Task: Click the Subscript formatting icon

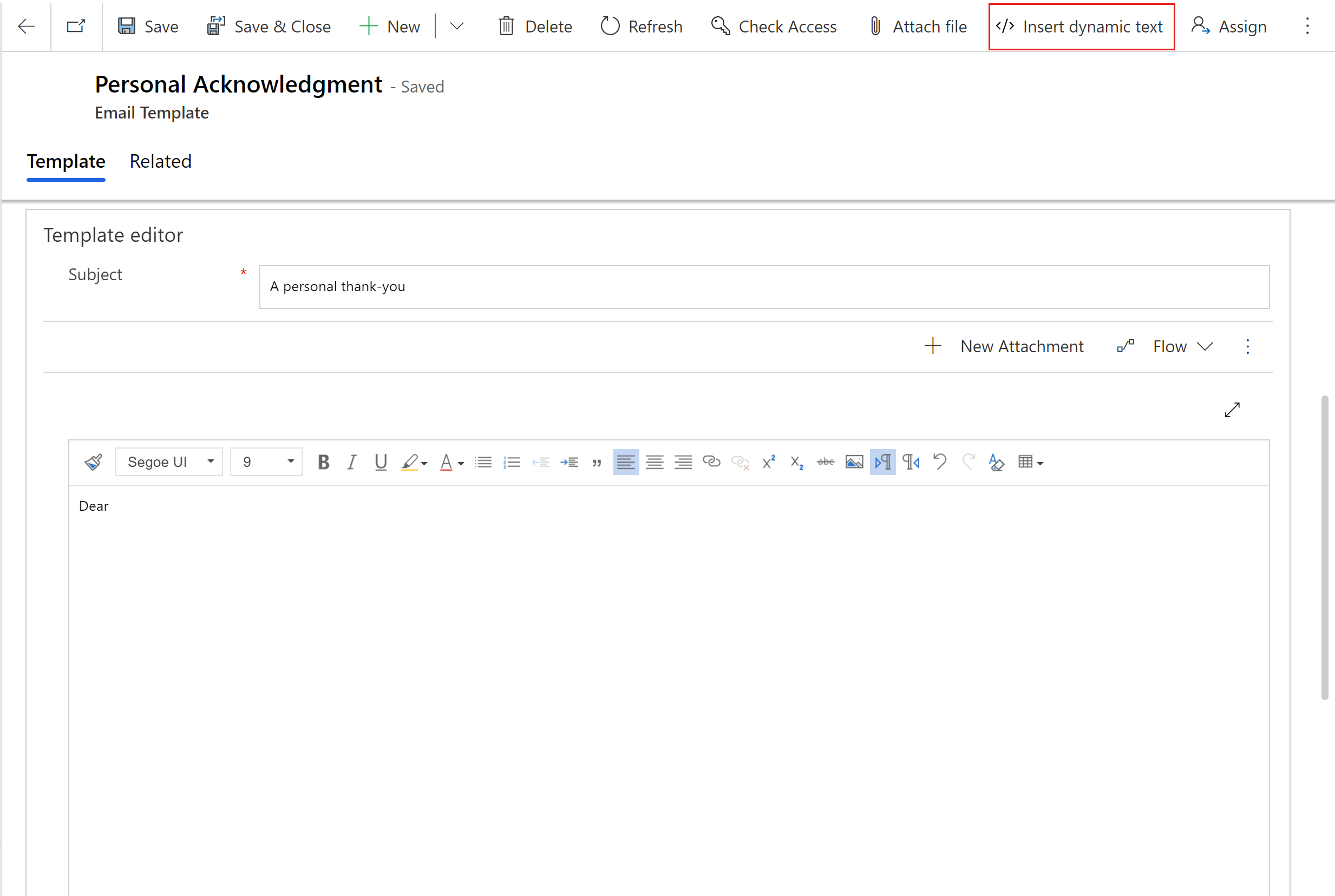Action: 797,461
